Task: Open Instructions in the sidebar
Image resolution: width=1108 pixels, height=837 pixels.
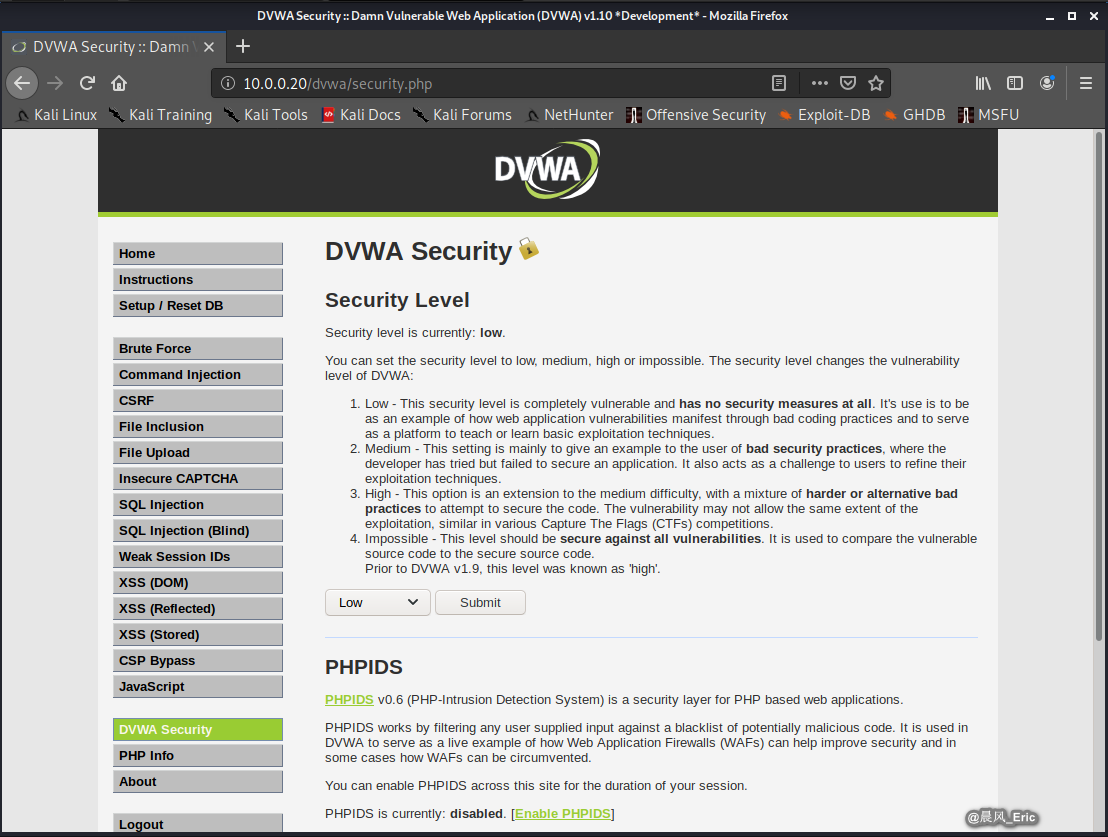Action: coord(198,280)
